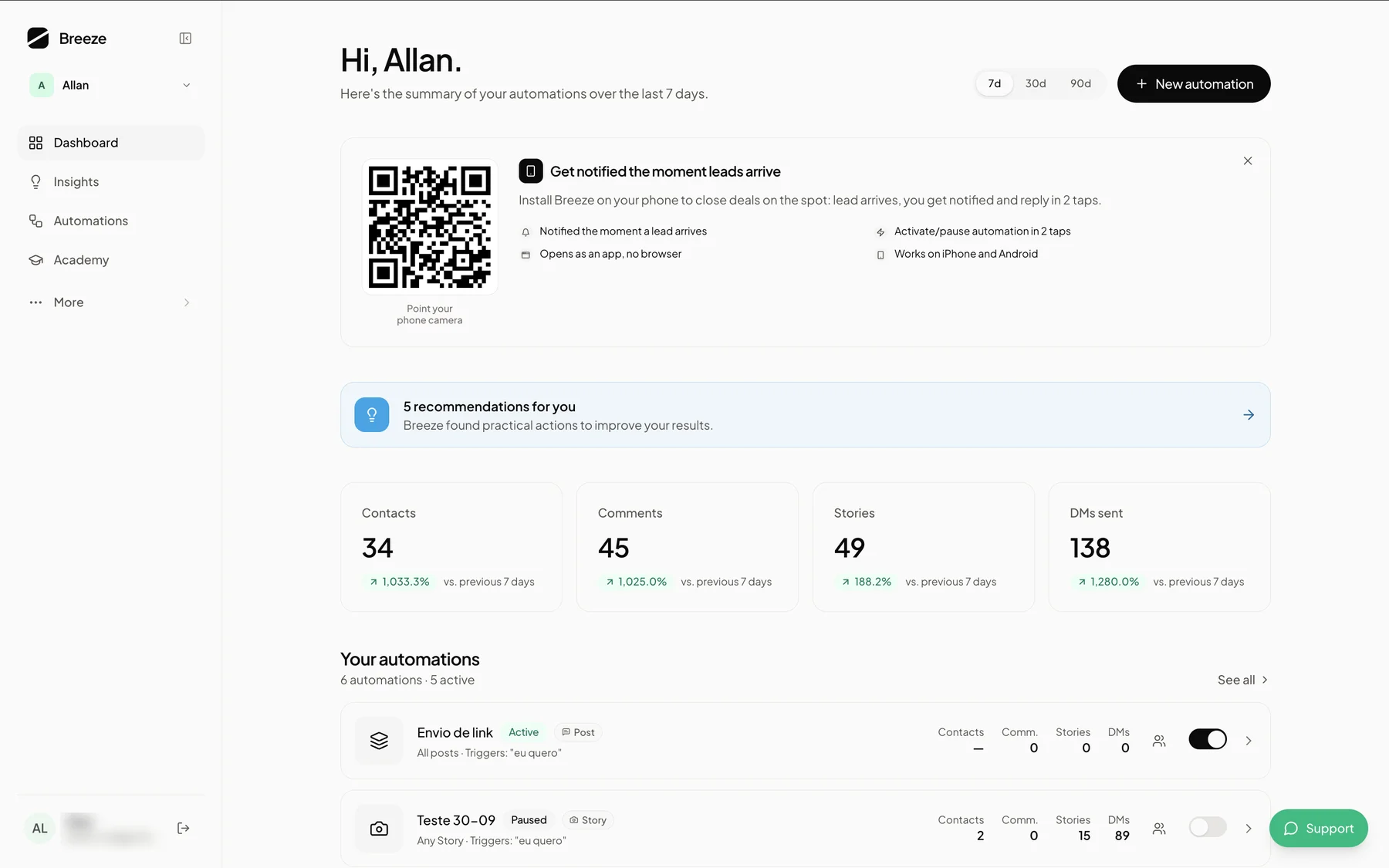Open Academy in the sidebar

coord(110,260)
